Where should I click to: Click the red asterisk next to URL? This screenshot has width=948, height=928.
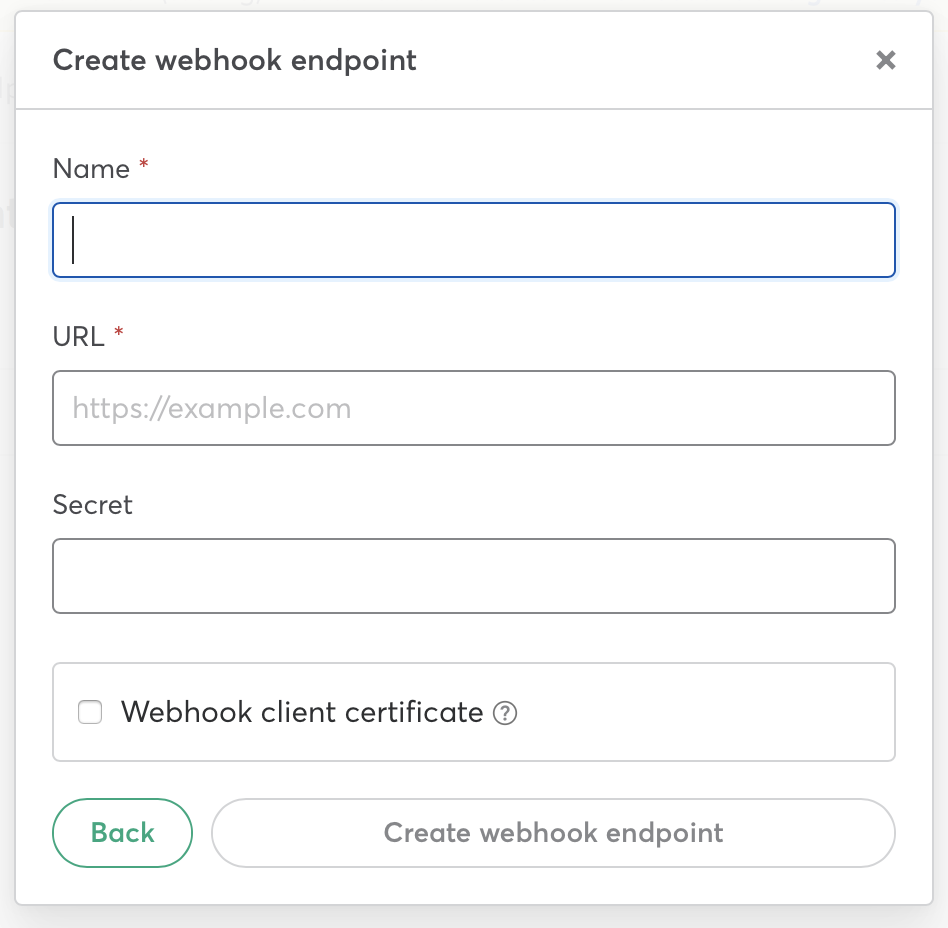pos(119,335)
